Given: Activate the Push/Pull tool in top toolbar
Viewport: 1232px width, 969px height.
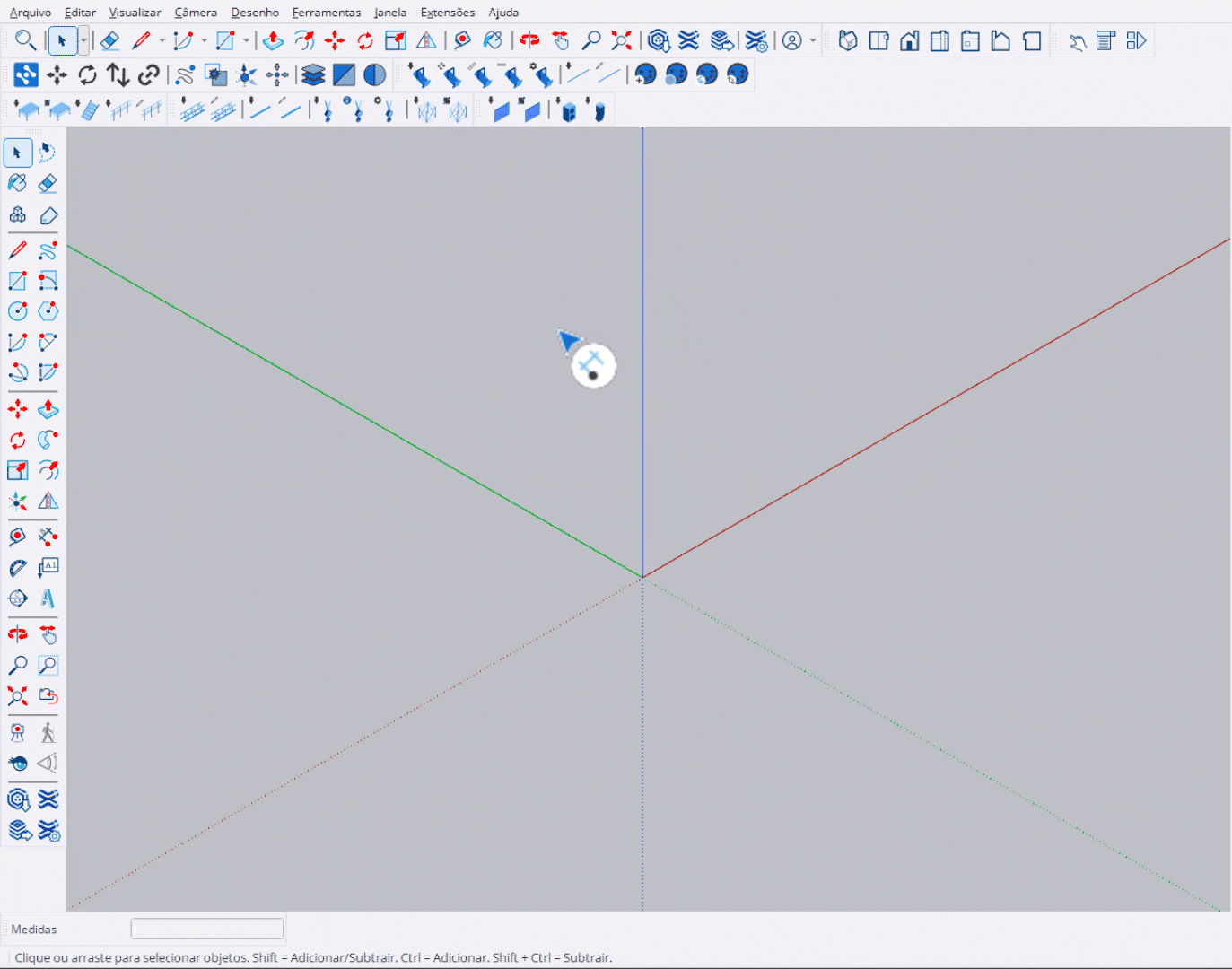Looking at the screenshot, I should [273, 41].
